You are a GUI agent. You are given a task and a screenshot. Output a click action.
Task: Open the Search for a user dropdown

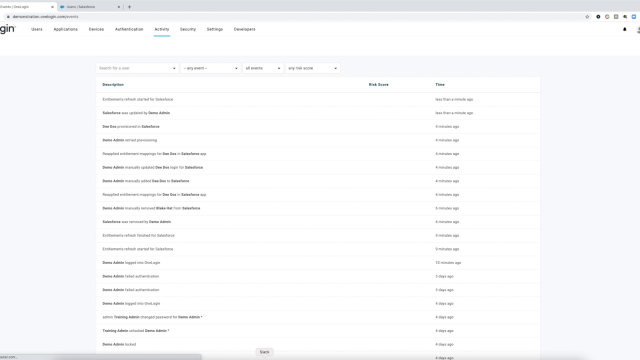pos(137,68)
